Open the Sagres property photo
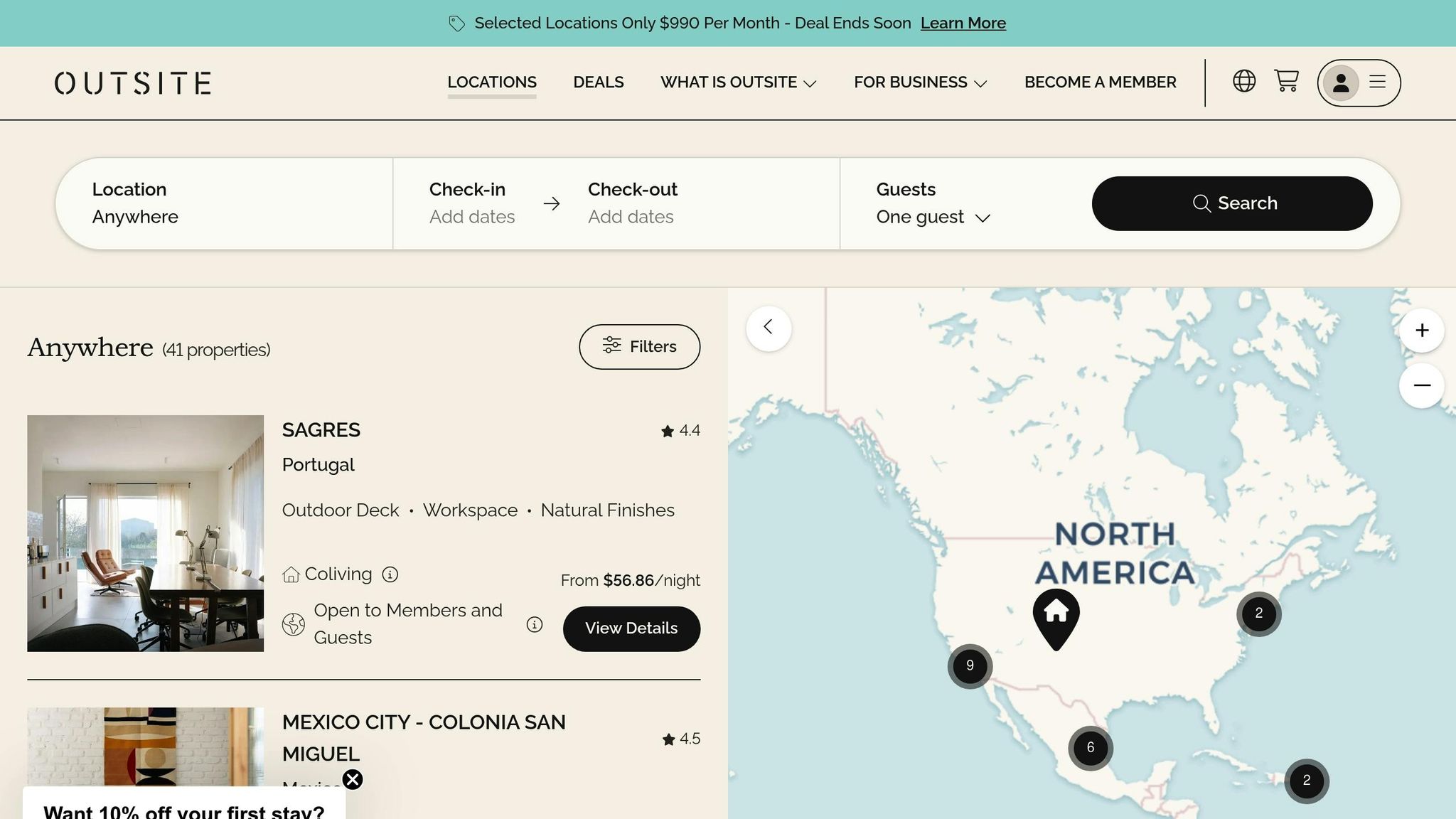The height and width of the screenshot is (819, 1456). coord(145,533)
